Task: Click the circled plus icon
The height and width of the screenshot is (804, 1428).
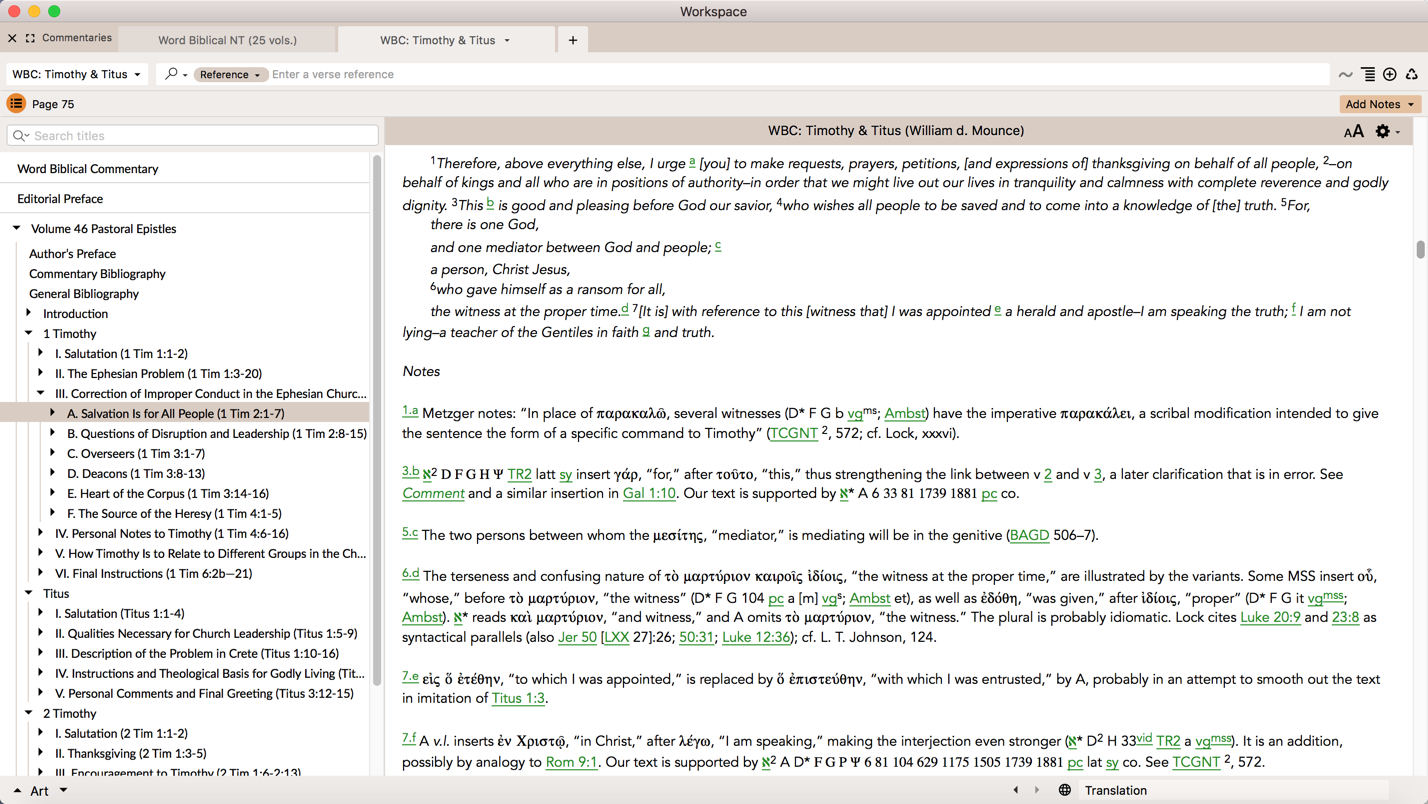Action: pos(1390,74)
